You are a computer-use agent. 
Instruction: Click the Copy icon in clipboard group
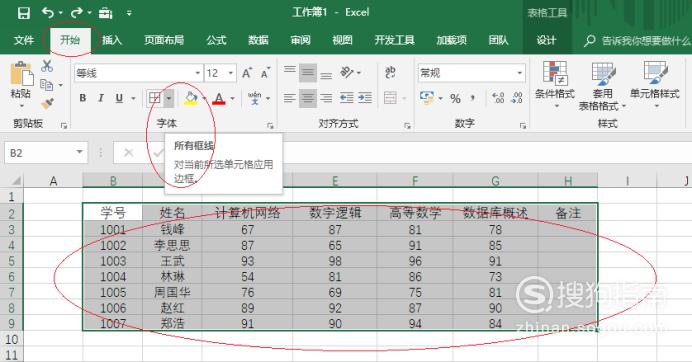46,84
